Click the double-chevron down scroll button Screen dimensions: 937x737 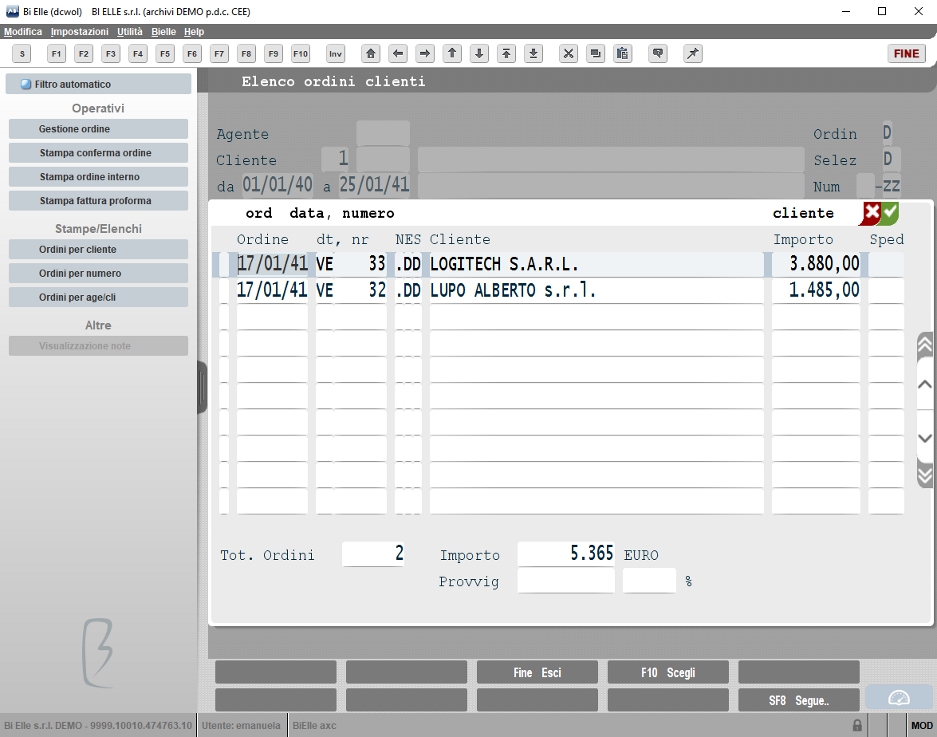924,475
